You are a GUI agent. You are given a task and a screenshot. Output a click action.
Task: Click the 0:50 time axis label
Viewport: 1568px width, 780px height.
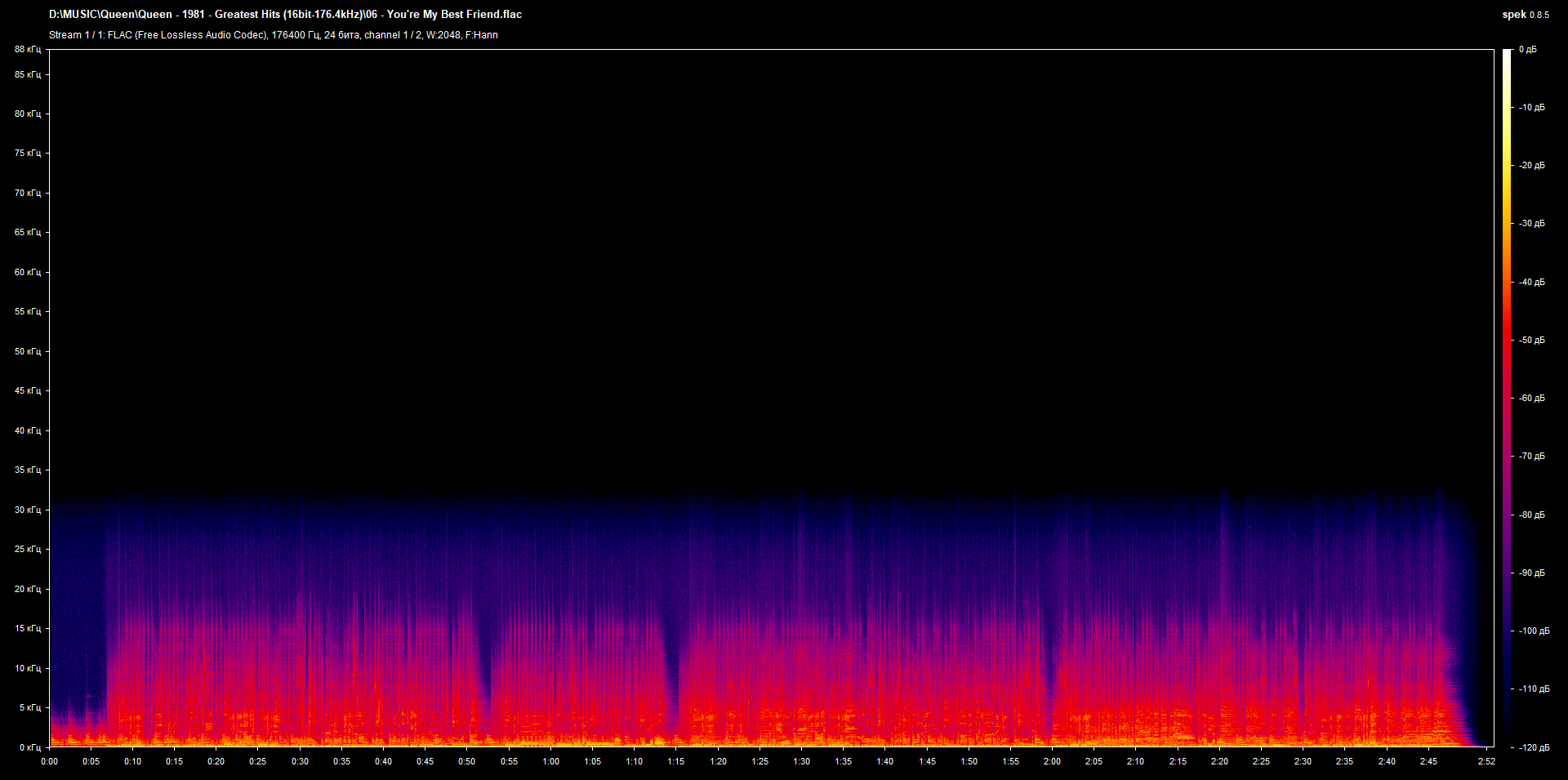tap(466, 761)
